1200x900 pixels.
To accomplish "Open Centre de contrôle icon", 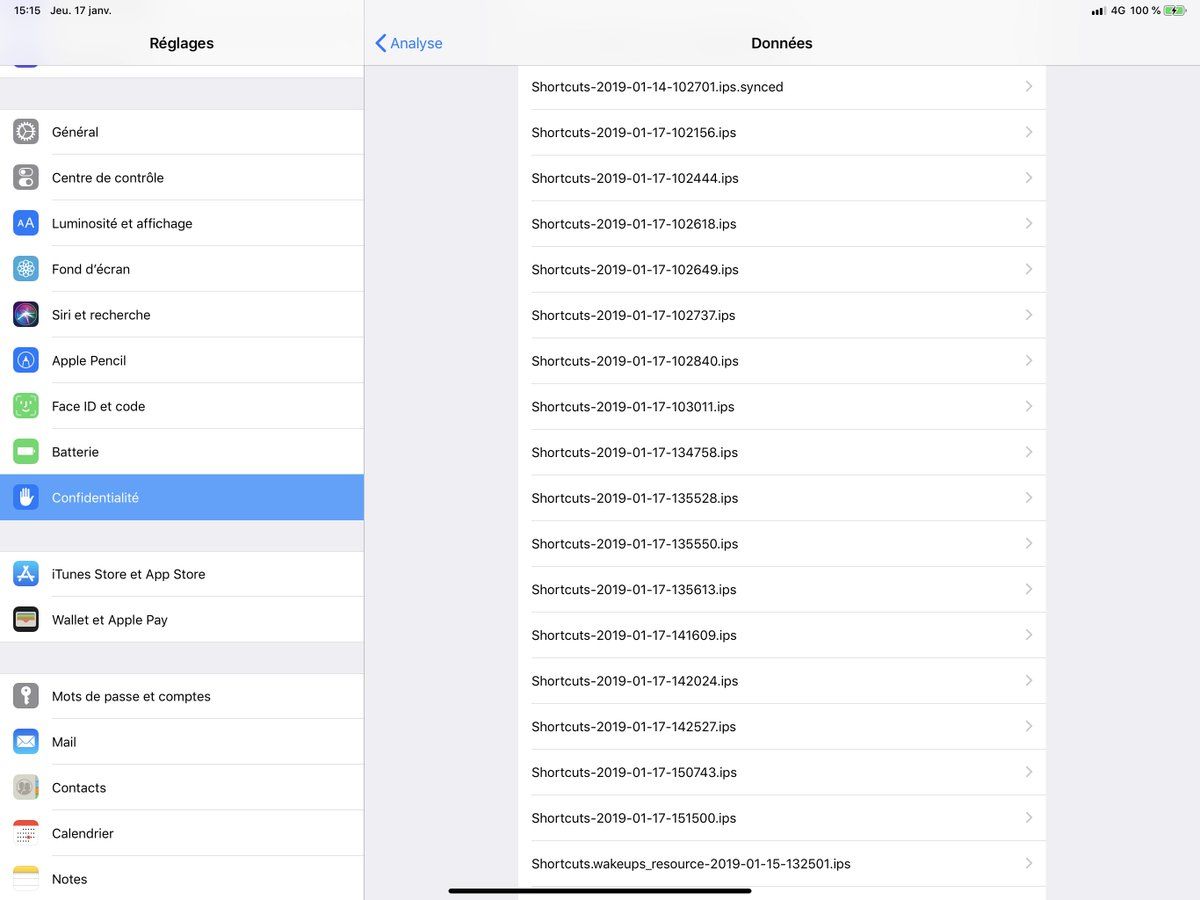I will click(26, 178).
